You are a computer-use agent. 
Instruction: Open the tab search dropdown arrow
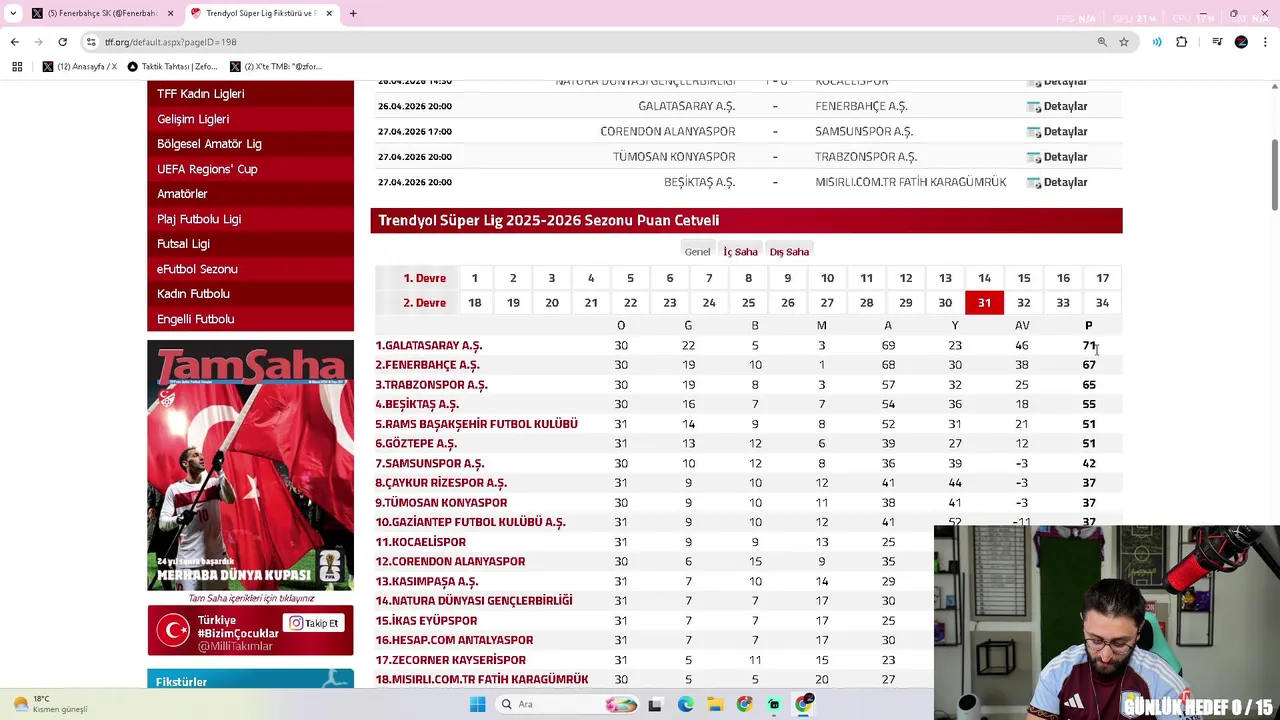click(x=12, y=13)
